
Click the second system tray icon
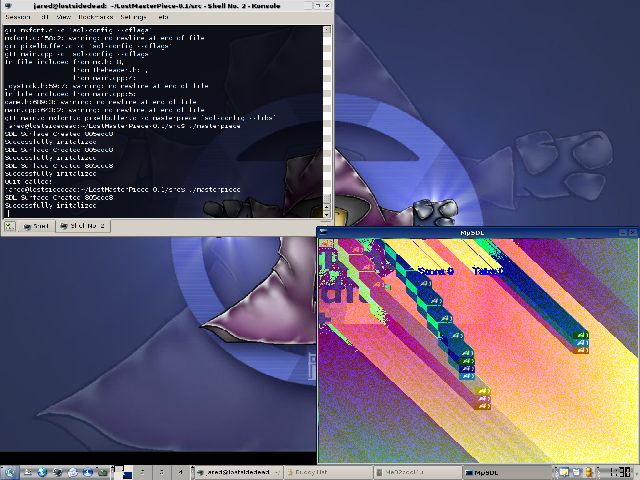click(576, 472)
